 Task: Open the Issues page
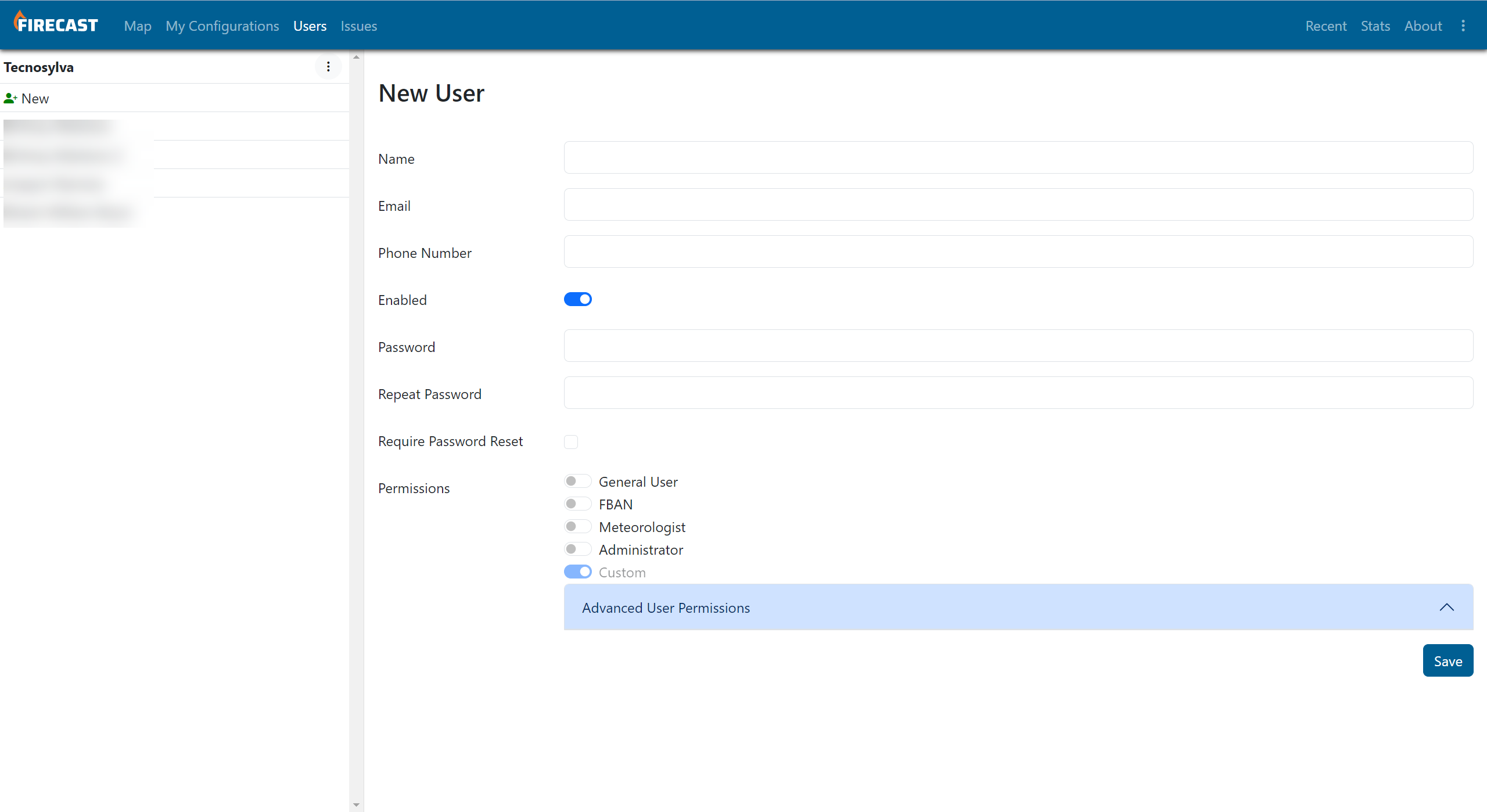click(x=358, y=26)
